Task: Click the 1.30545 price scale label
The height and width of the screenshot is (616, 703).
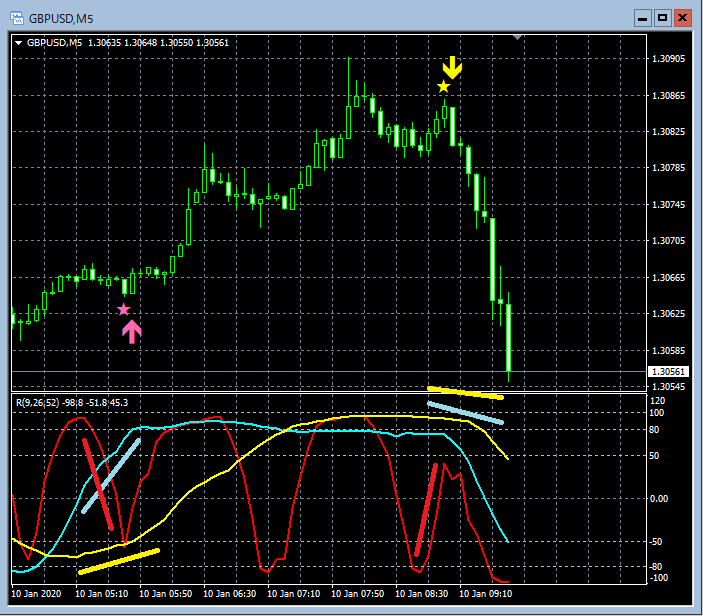Action: coord(668,386)
